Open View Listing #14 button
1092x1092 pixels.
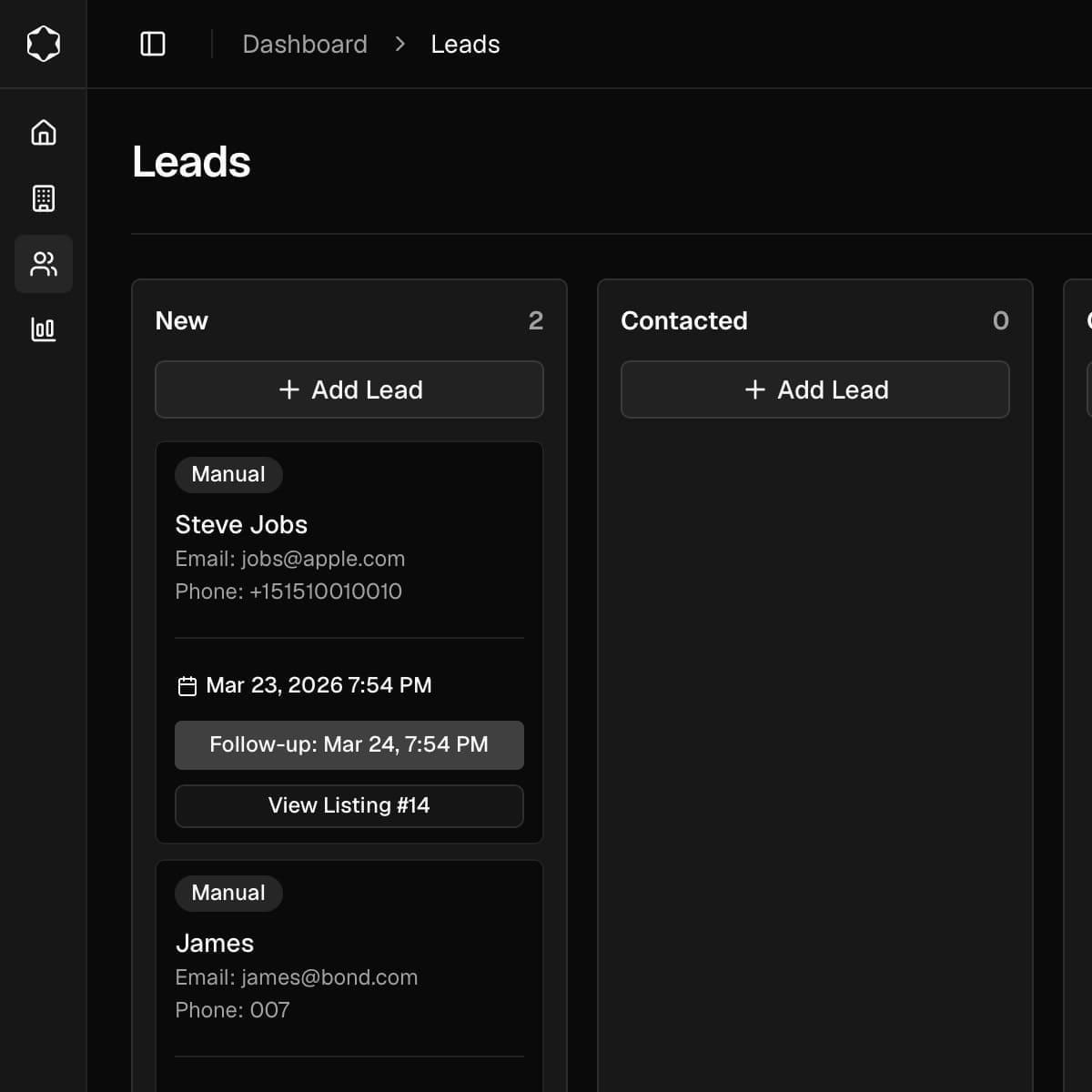click(349, 805)
